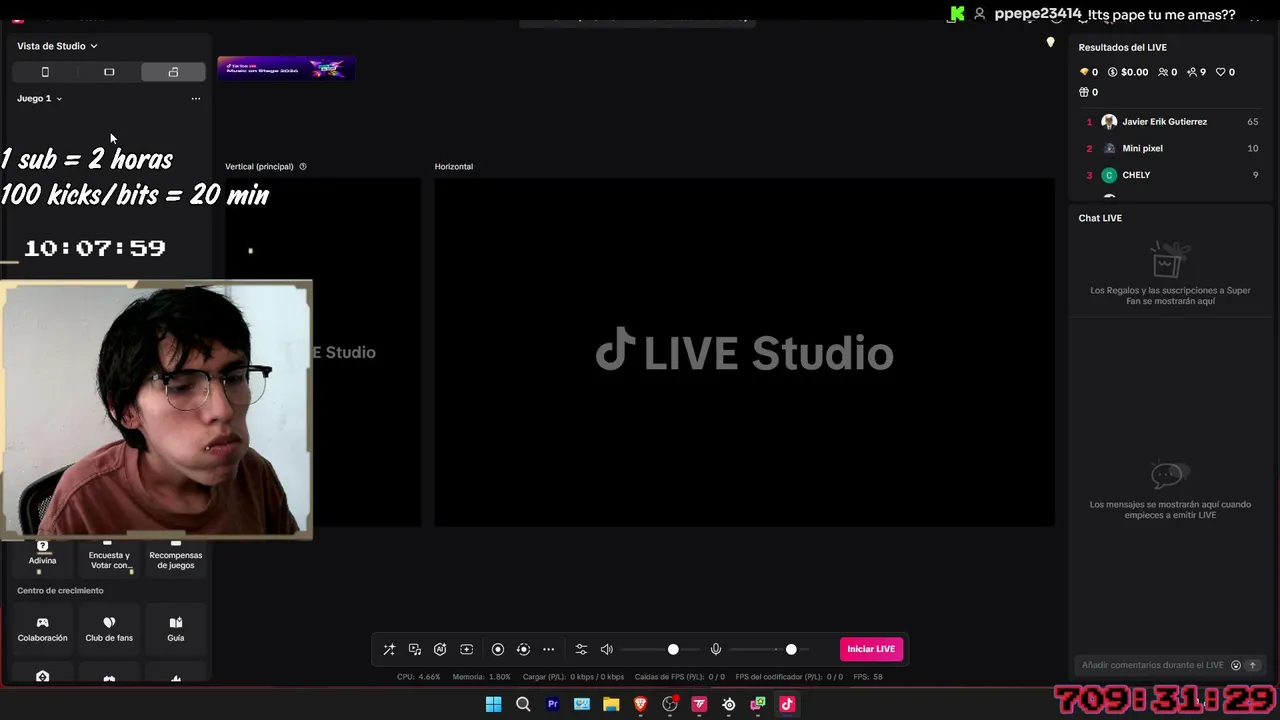Click the Centro de crecimiento heading
The height and width of the screenshot is (720, 1280).
[x=60, y=591]
